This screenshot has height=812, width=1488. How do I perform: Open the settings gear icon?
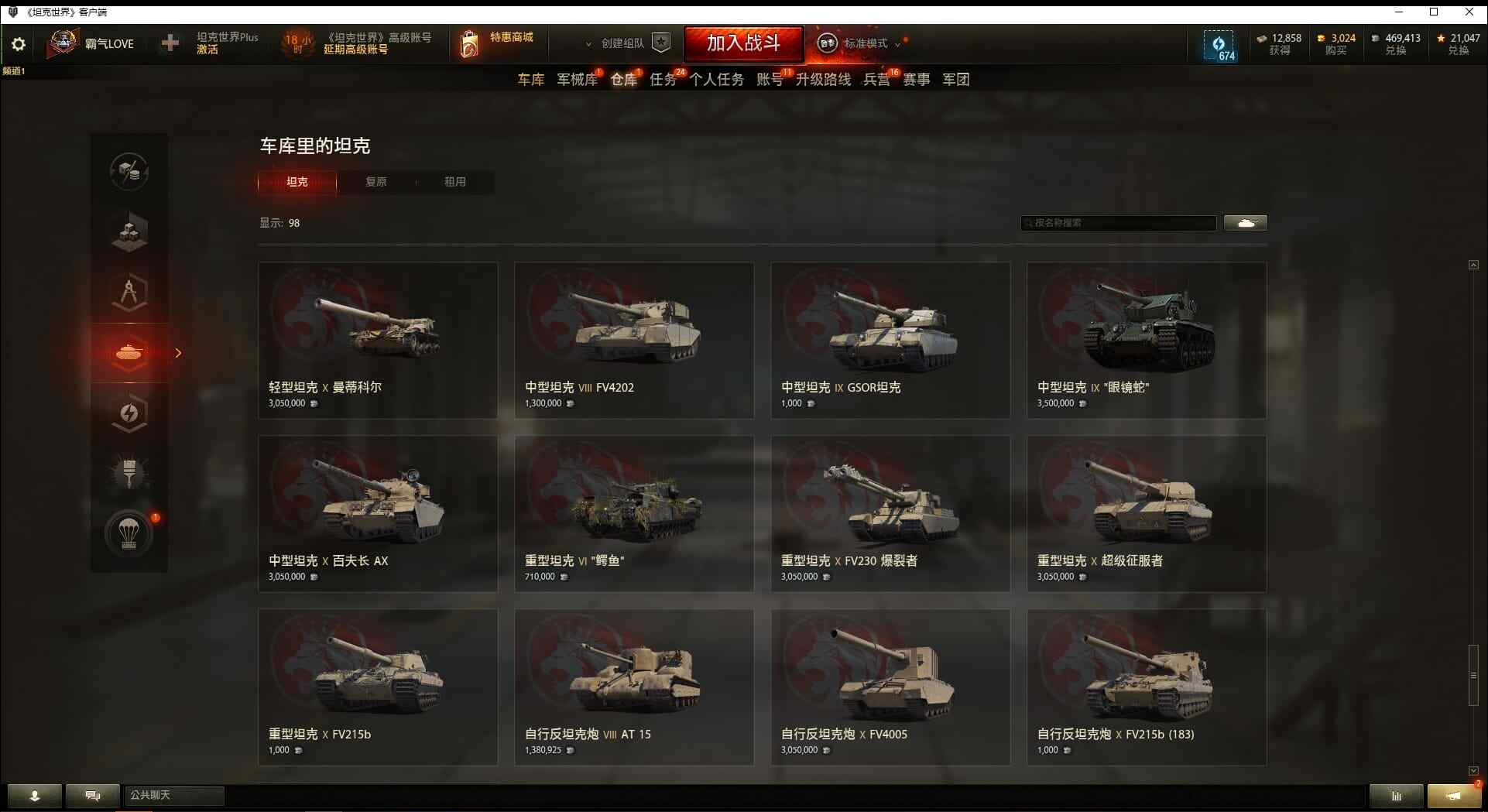point(19,44)
